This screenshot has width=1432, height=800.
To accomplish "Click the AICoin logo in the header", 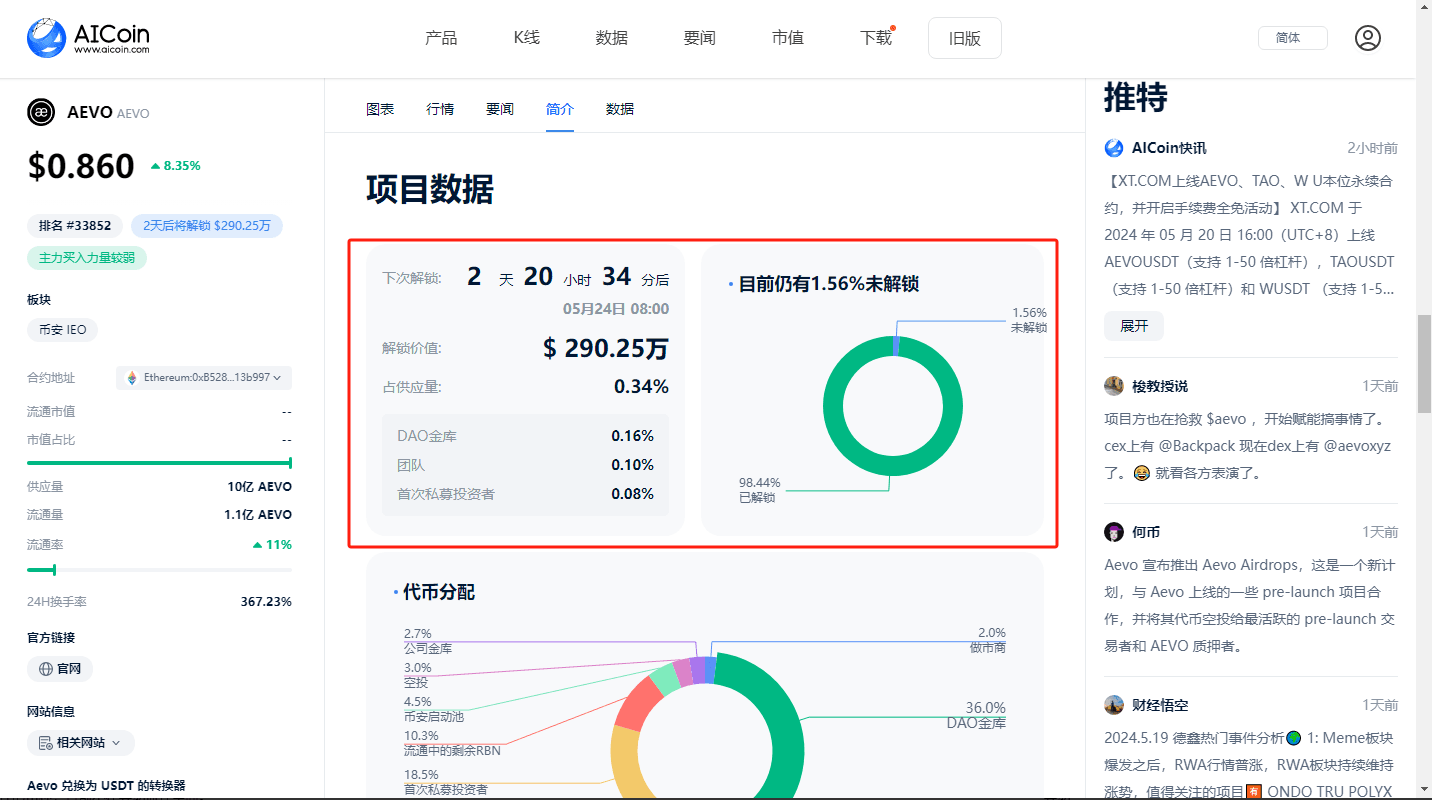I will coord(88,37).
